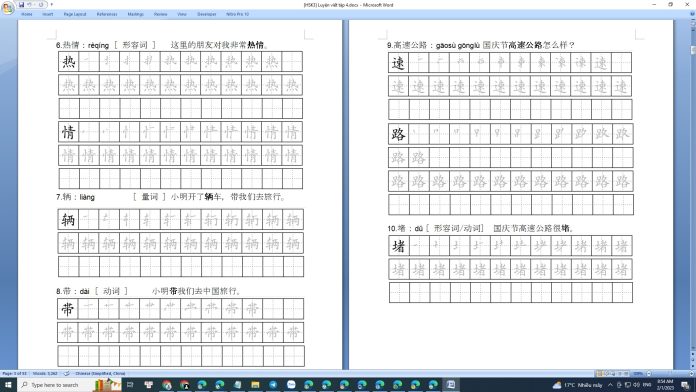
Task: Open the notification center icon
Action: [686, 385]
